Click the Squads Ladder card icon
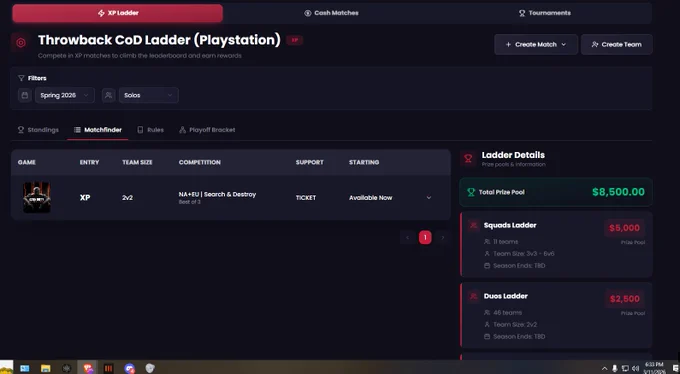 click(473, 225)
